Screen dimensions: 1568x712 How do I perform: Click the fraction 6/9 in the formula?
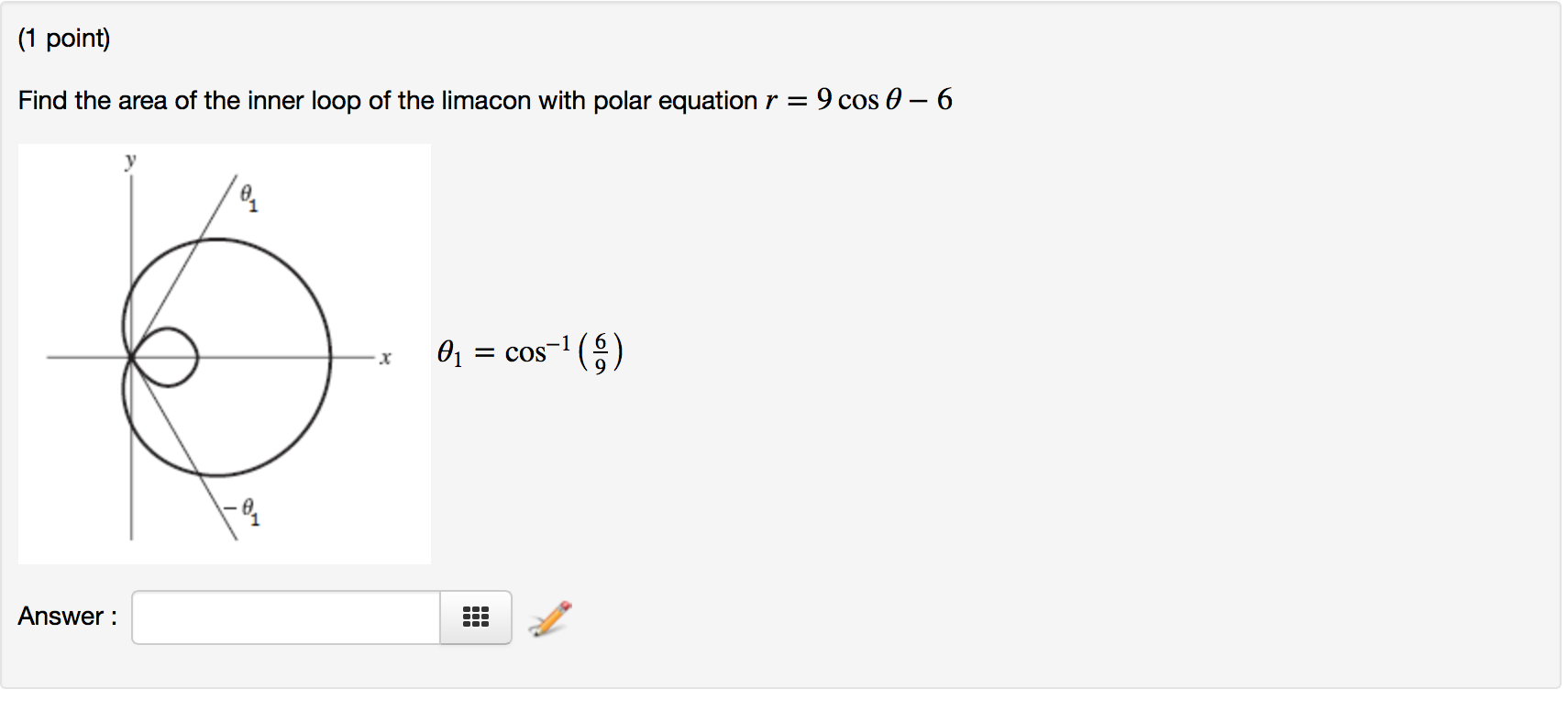tap(601, 353)
